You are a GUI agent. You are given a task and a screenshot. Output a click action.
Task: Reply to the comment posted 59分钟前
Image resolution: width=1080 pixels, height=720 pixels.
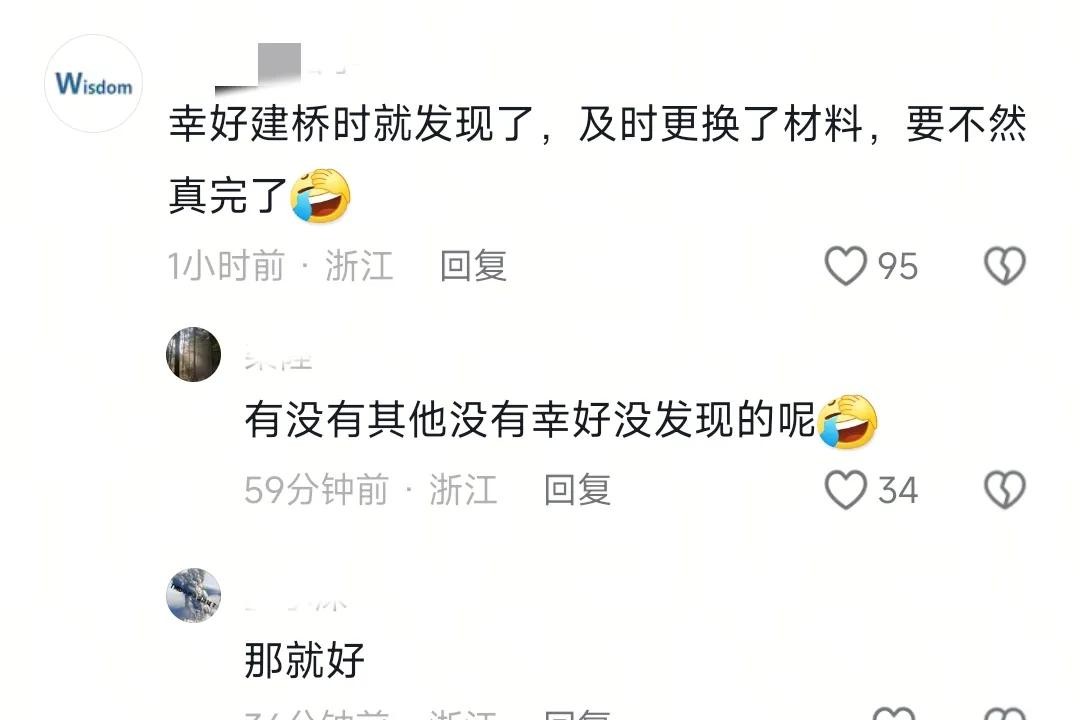(577, 490)
